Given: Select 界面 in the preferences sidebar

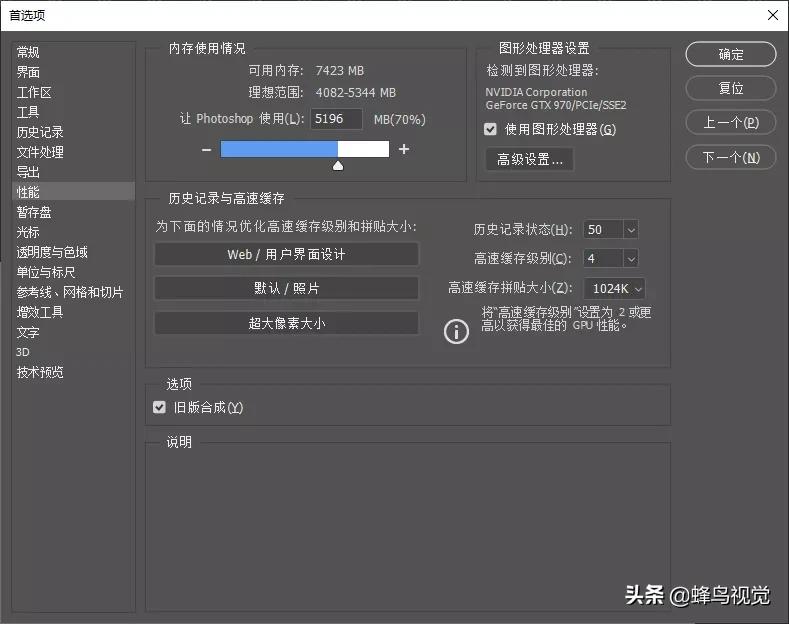Looking at the screenshot, I should (x=73, y=72).
